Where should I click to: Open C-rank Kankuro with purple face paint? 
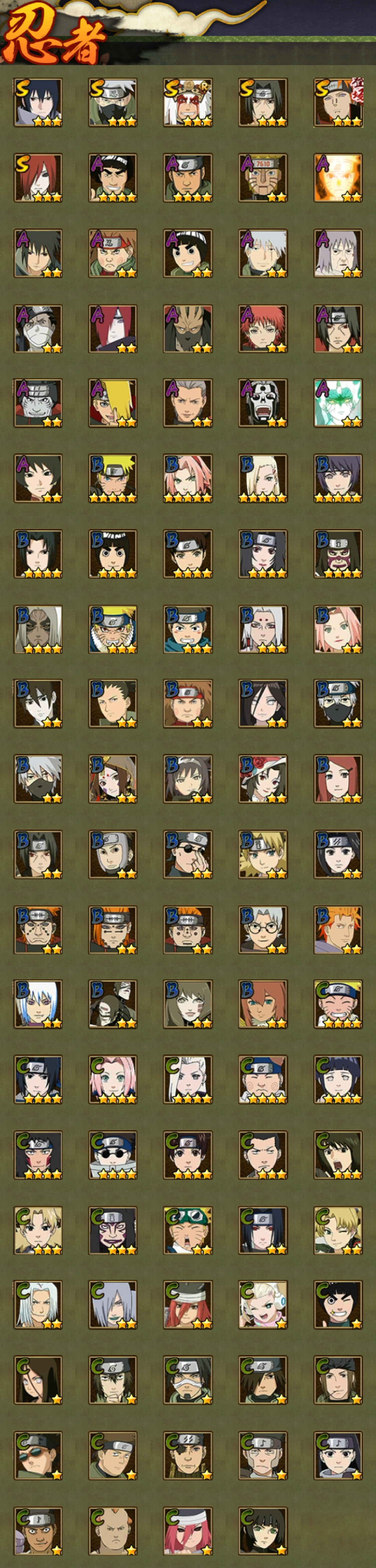113,1230
